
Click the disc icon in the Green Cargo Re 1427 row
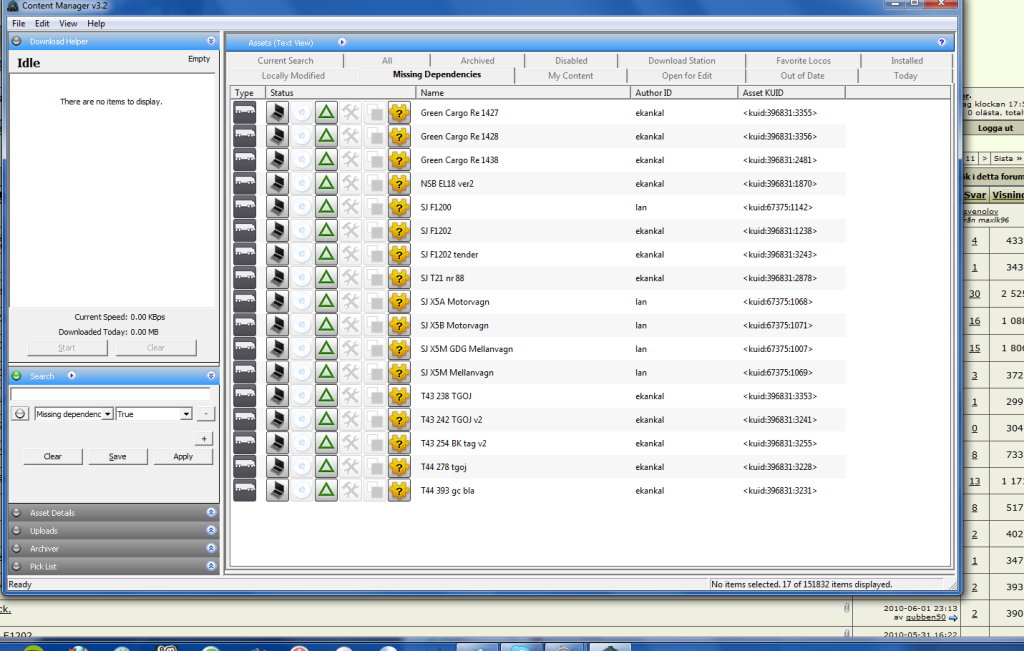pyautogui.click(x=301, y=112)
